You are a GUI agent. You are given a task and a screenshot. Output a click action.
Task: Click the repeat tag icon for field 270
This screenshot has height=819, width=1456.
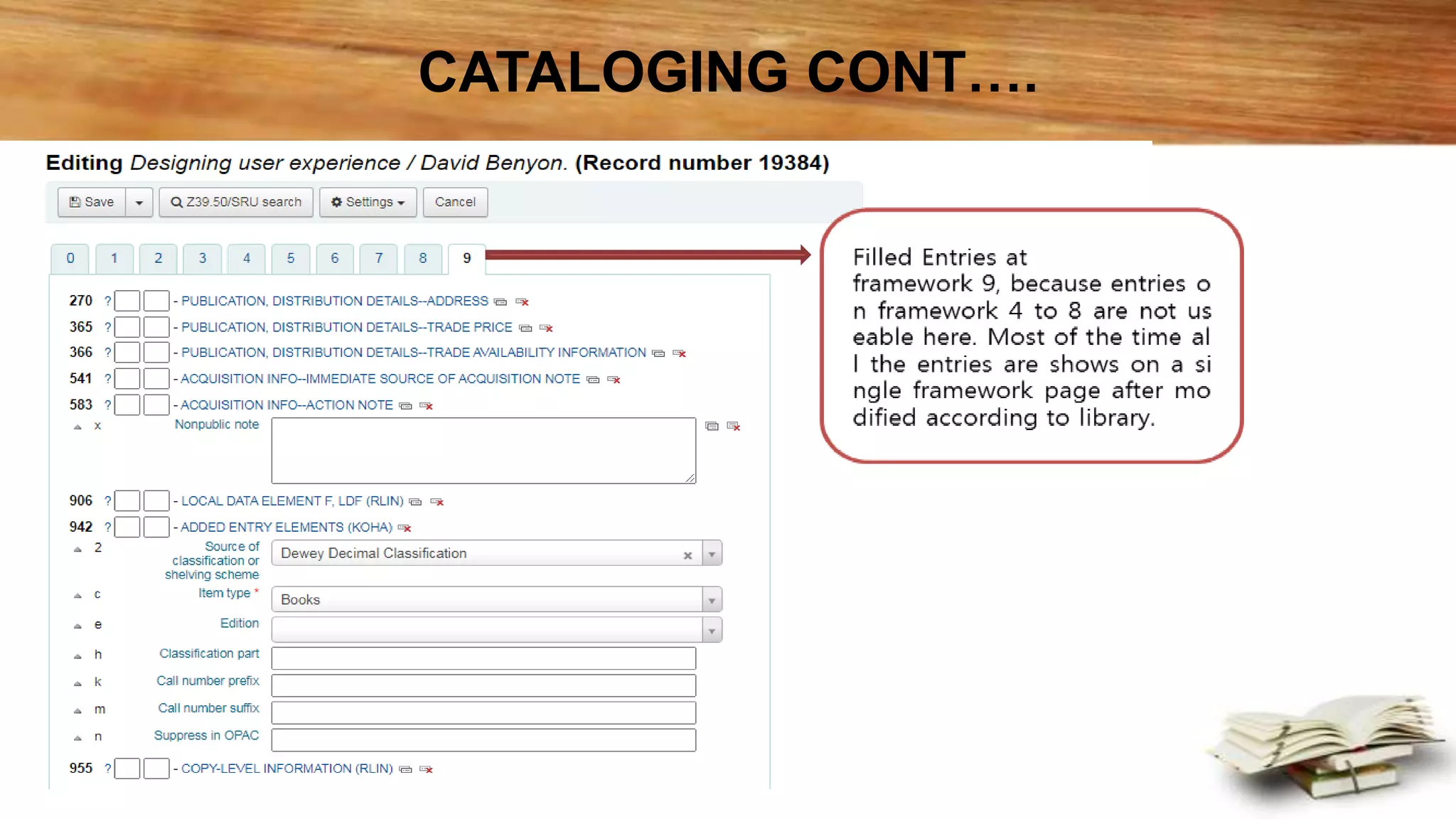500,302
